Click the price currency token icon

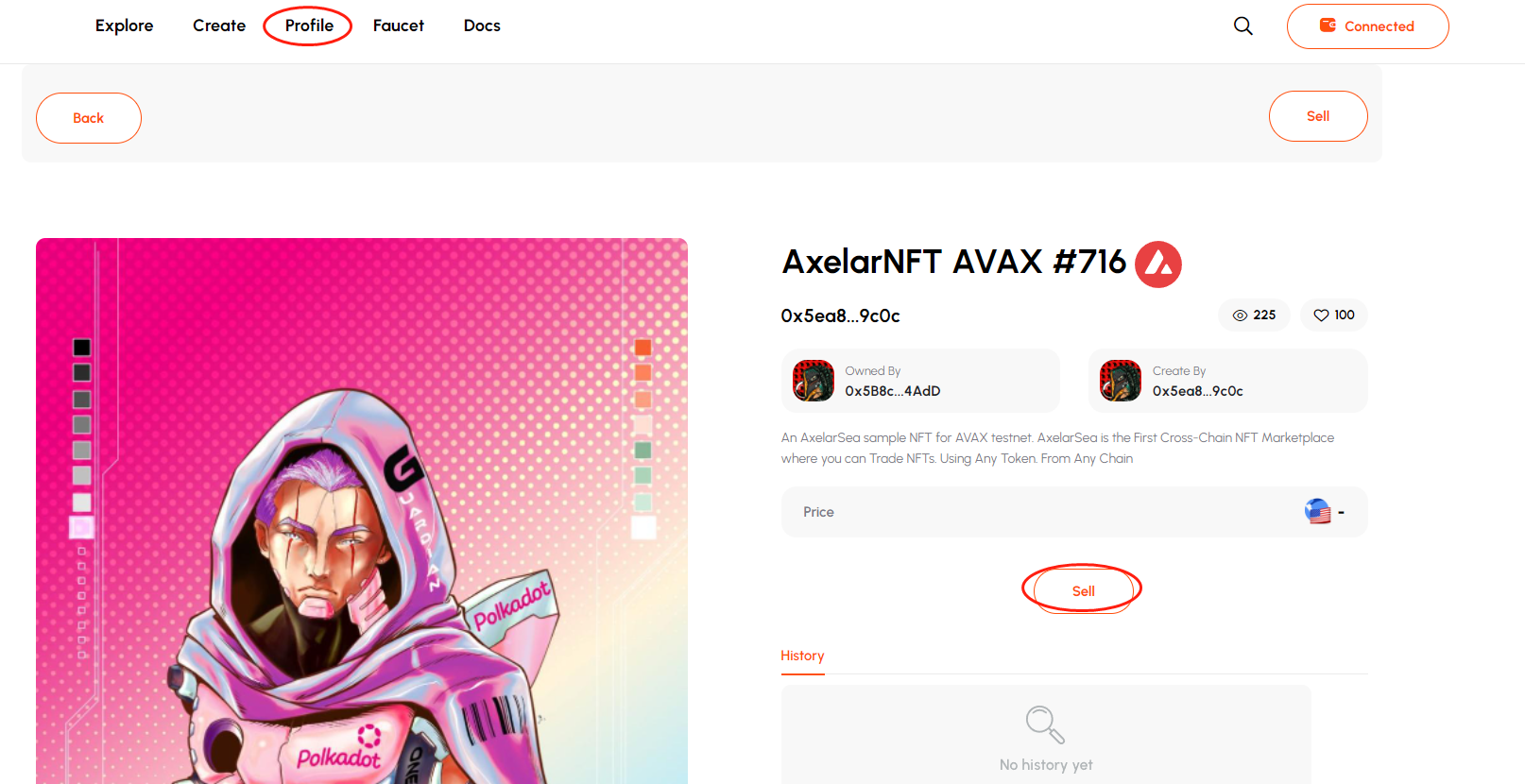(1317, 512)
